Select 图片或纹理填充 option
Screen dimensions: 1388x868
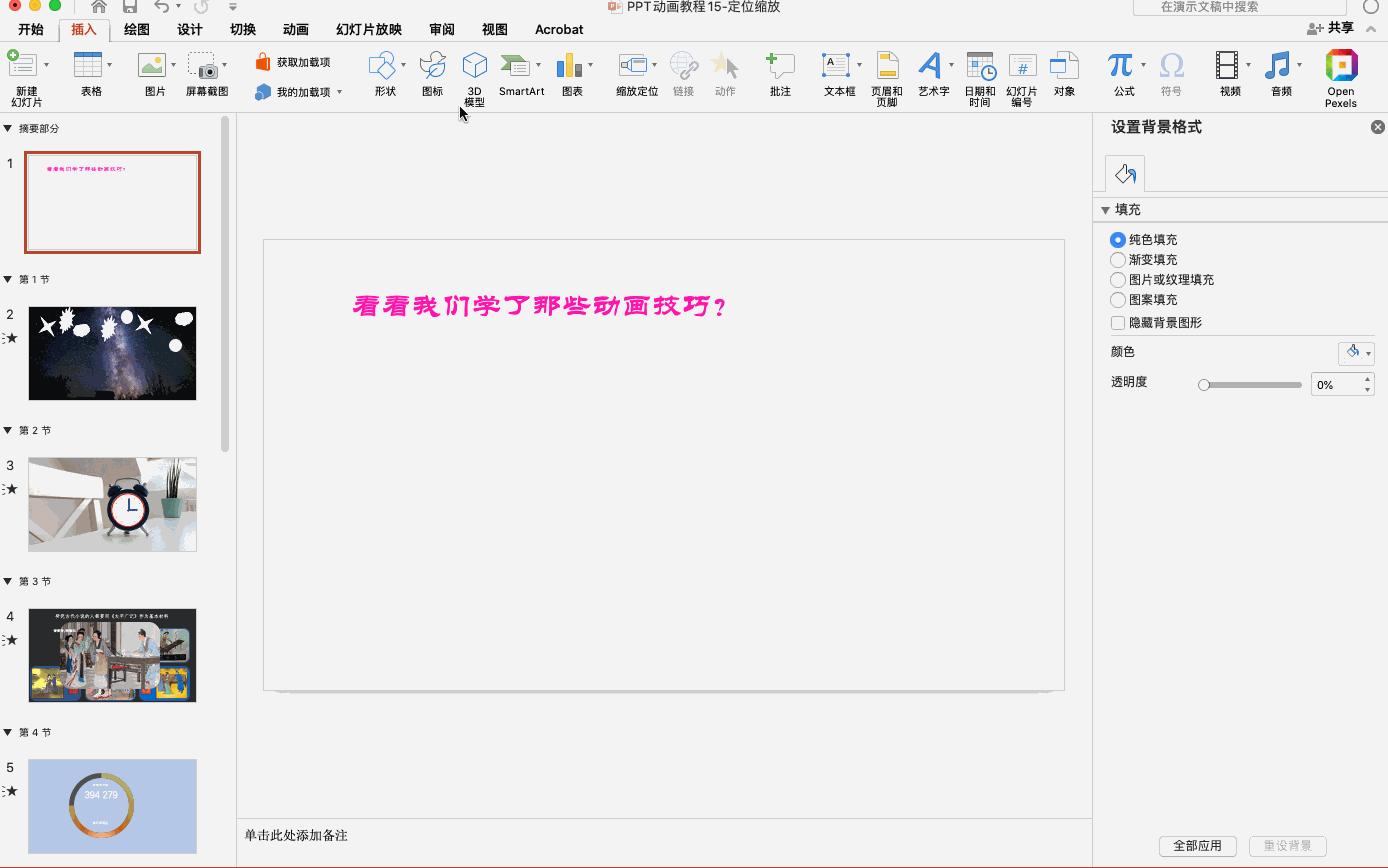[1117, 279]
